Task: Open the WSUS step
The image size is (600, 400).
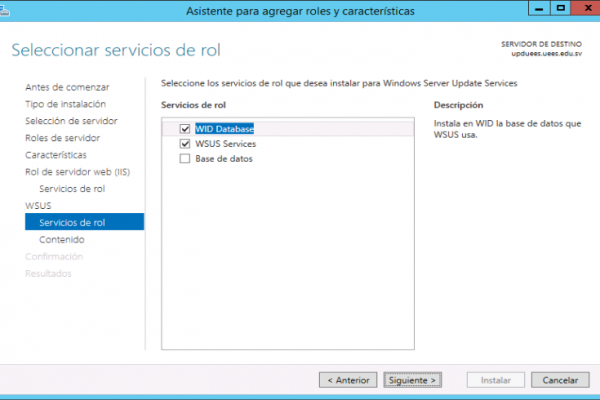Action: [38, 206]
